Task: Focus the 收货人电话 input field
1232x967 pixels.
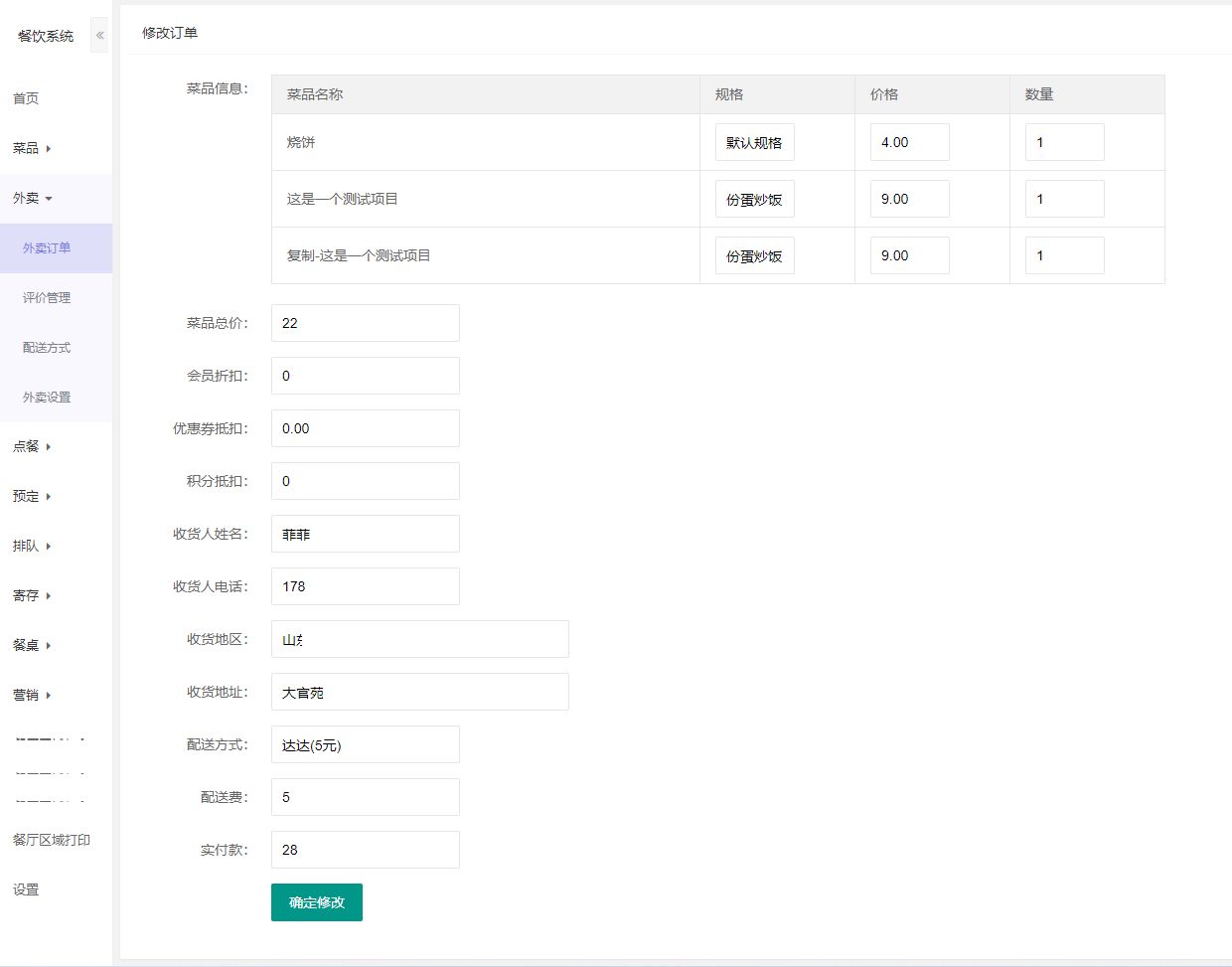Action: 365,586
